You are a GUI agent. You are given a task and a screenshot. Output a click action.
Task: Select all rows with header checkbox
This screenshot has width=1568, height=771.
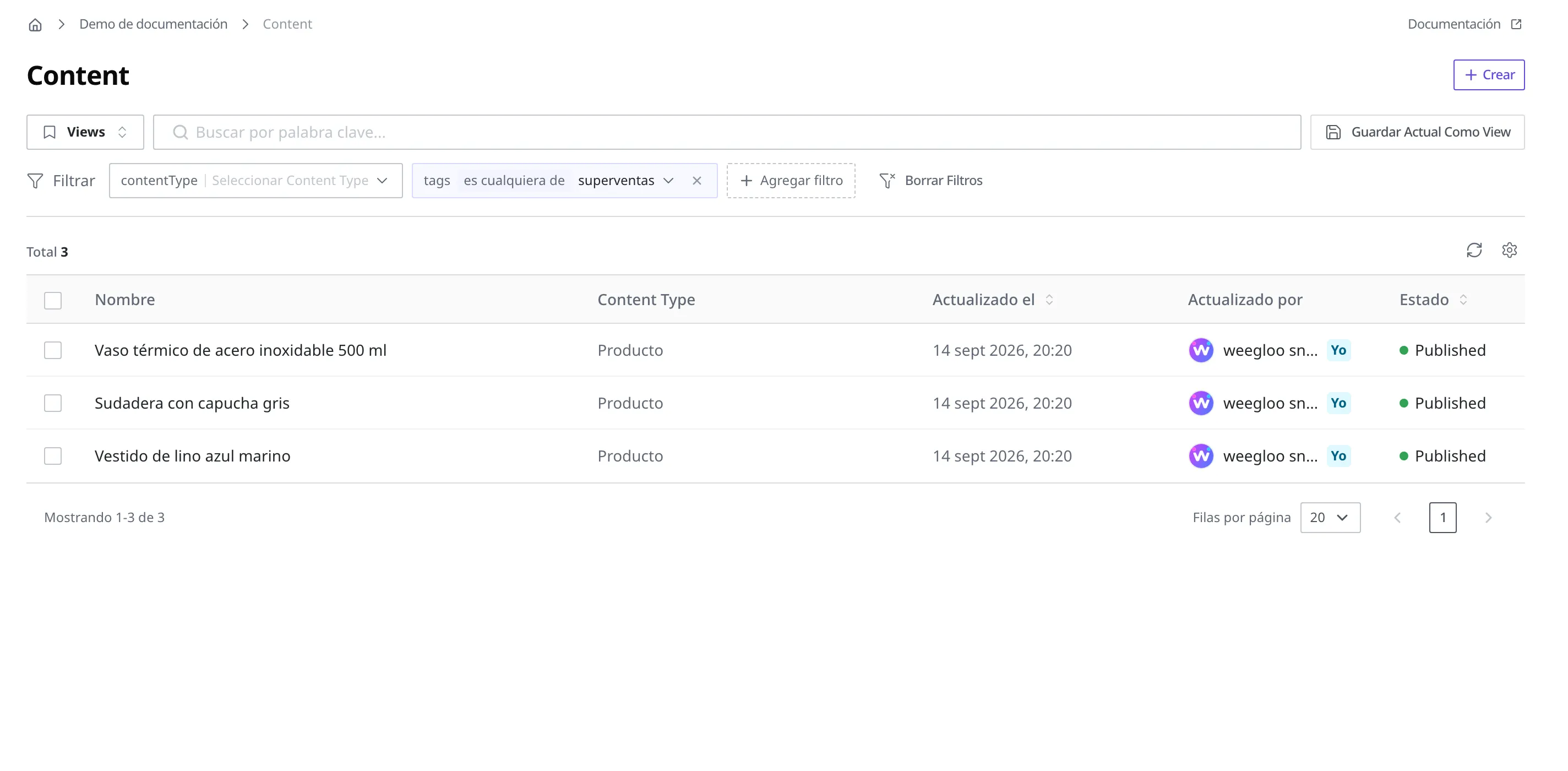pyautogui.click(x=53, y=300)
